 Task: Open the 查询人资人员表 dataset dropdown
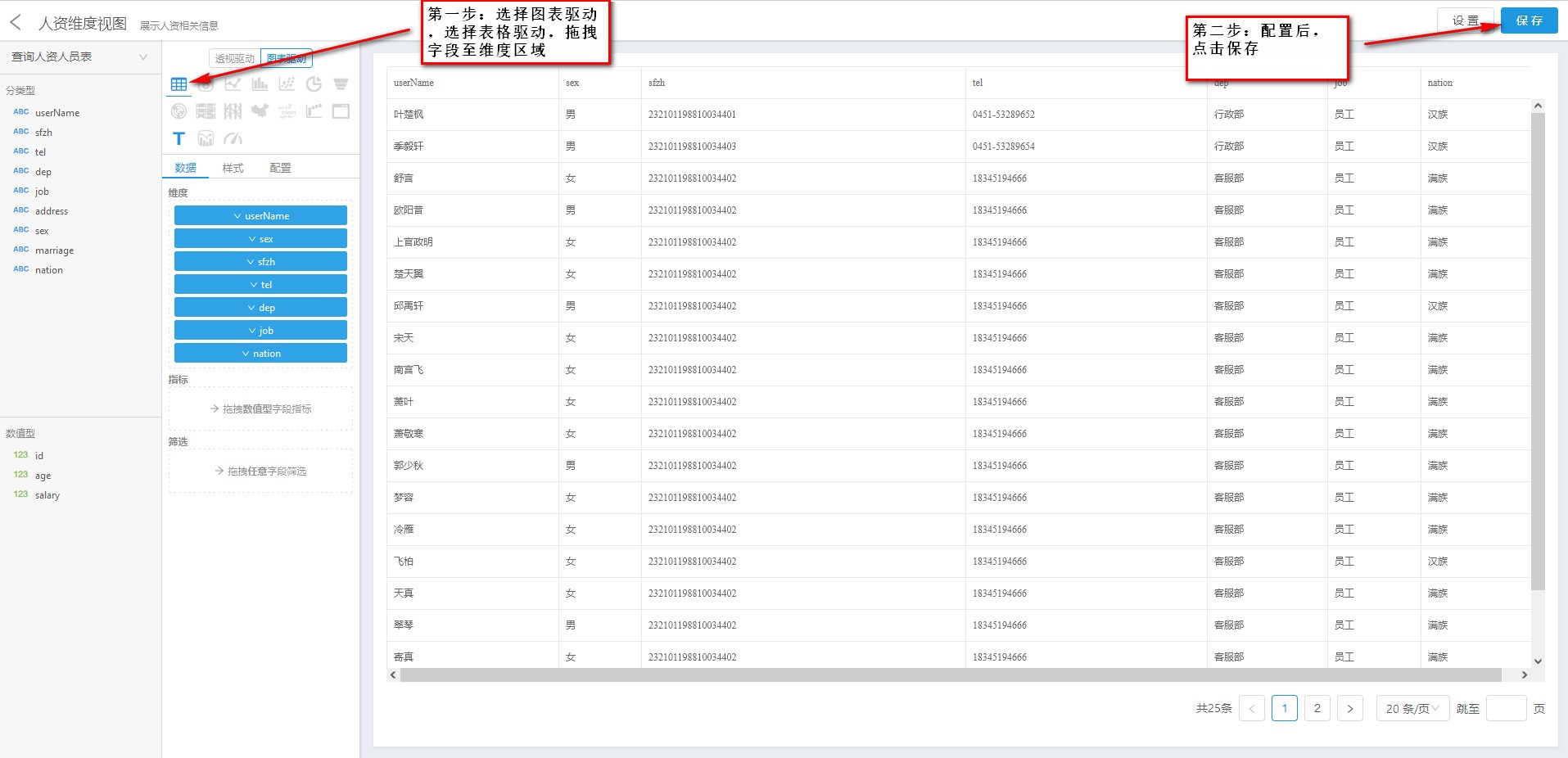pyautogui.click(x=79, y=56)
